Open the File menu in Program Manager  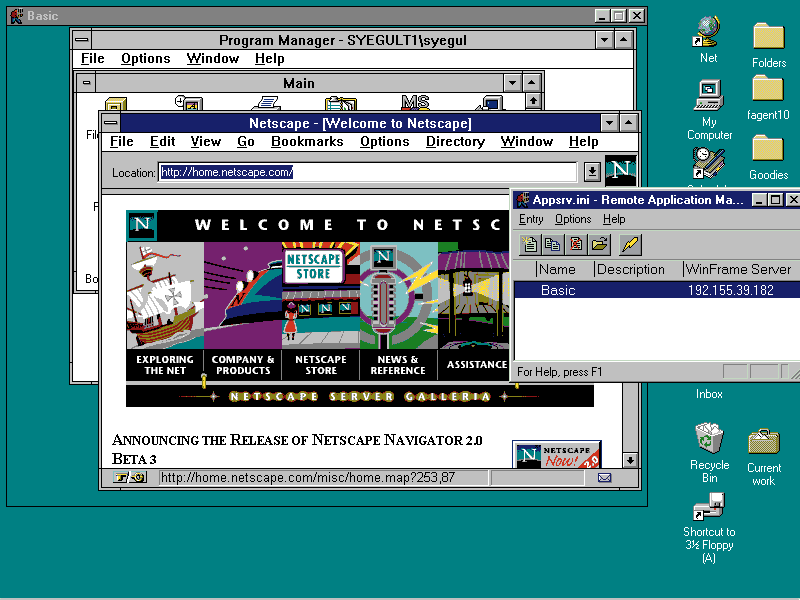pos(92,59)
